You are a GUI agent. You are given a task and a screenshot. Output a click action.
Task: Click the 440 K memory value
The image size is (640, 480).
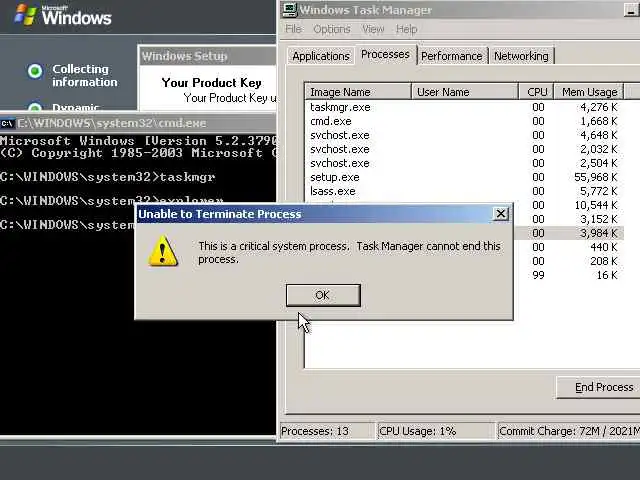[x=604, y=247]
